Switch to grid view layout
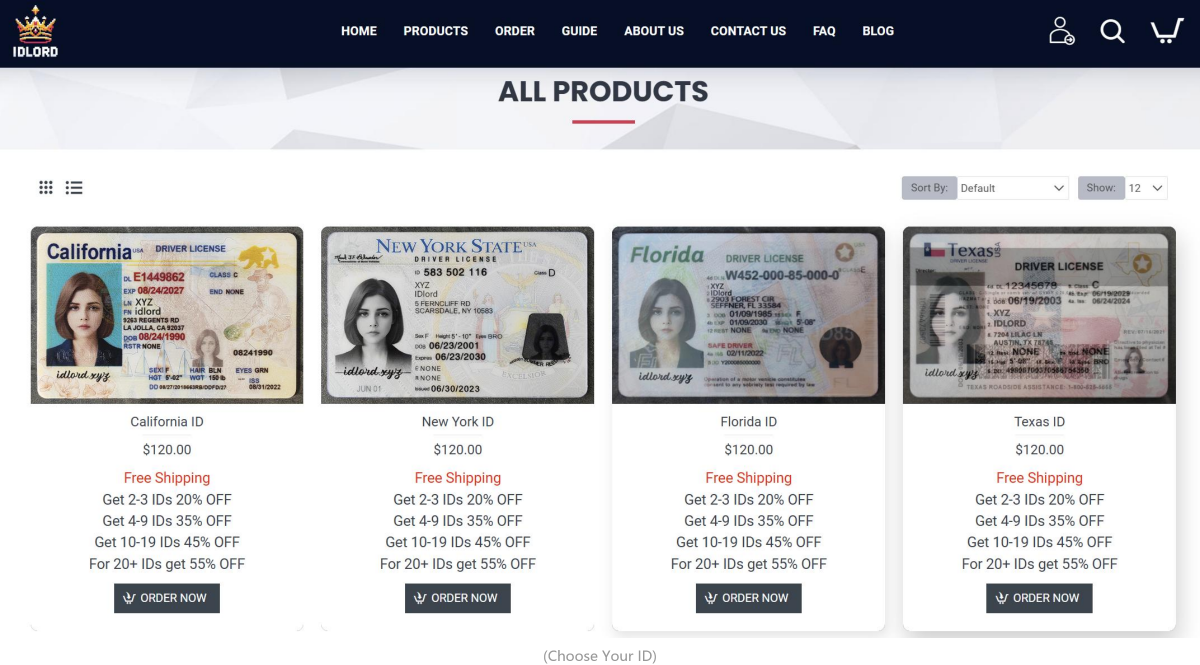This screenshot has height=665, width=1200. pos(46,187)
